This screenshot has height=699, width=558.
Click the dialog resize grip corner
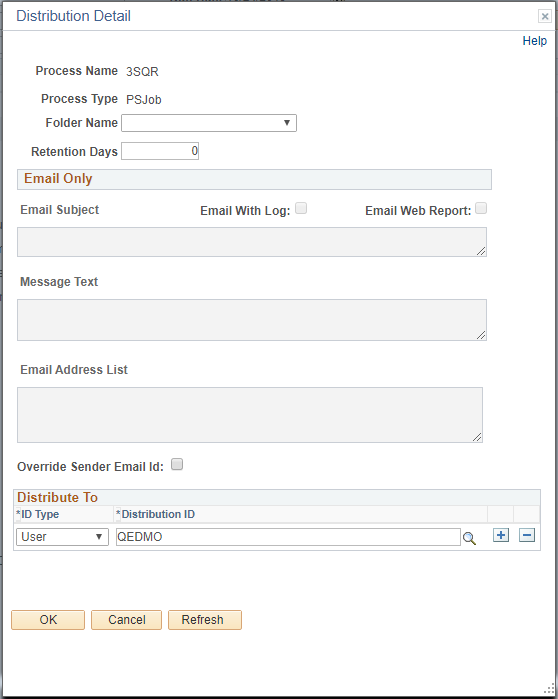click(549, 689)
